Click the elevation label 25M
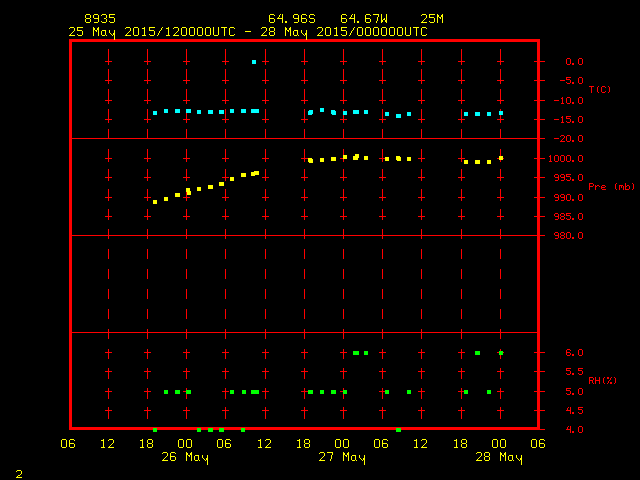Viewport: 640px width, 480px height. (x=433, y=19)
